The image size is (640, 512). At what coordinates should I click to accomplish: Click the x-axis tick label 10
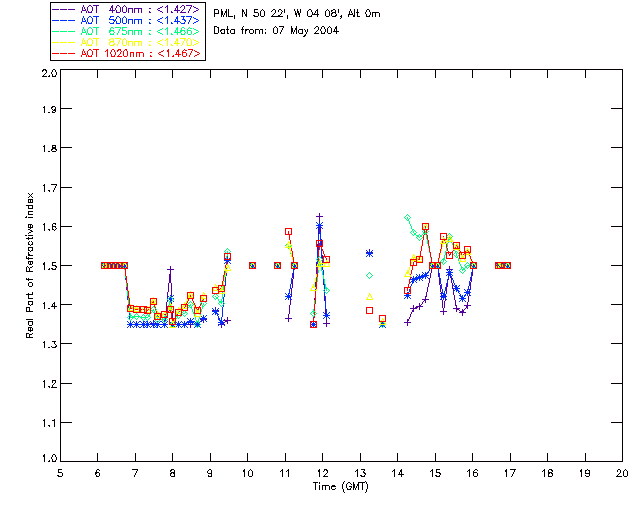tap(248, 473)
